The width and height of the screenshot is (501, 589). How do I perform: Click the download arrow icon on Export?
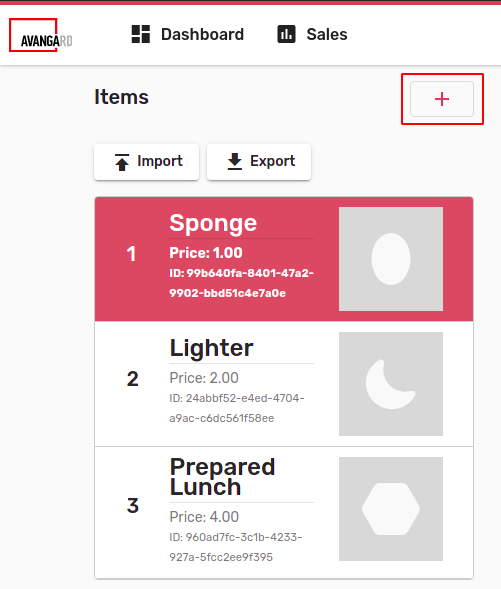[x=235, y=162]
